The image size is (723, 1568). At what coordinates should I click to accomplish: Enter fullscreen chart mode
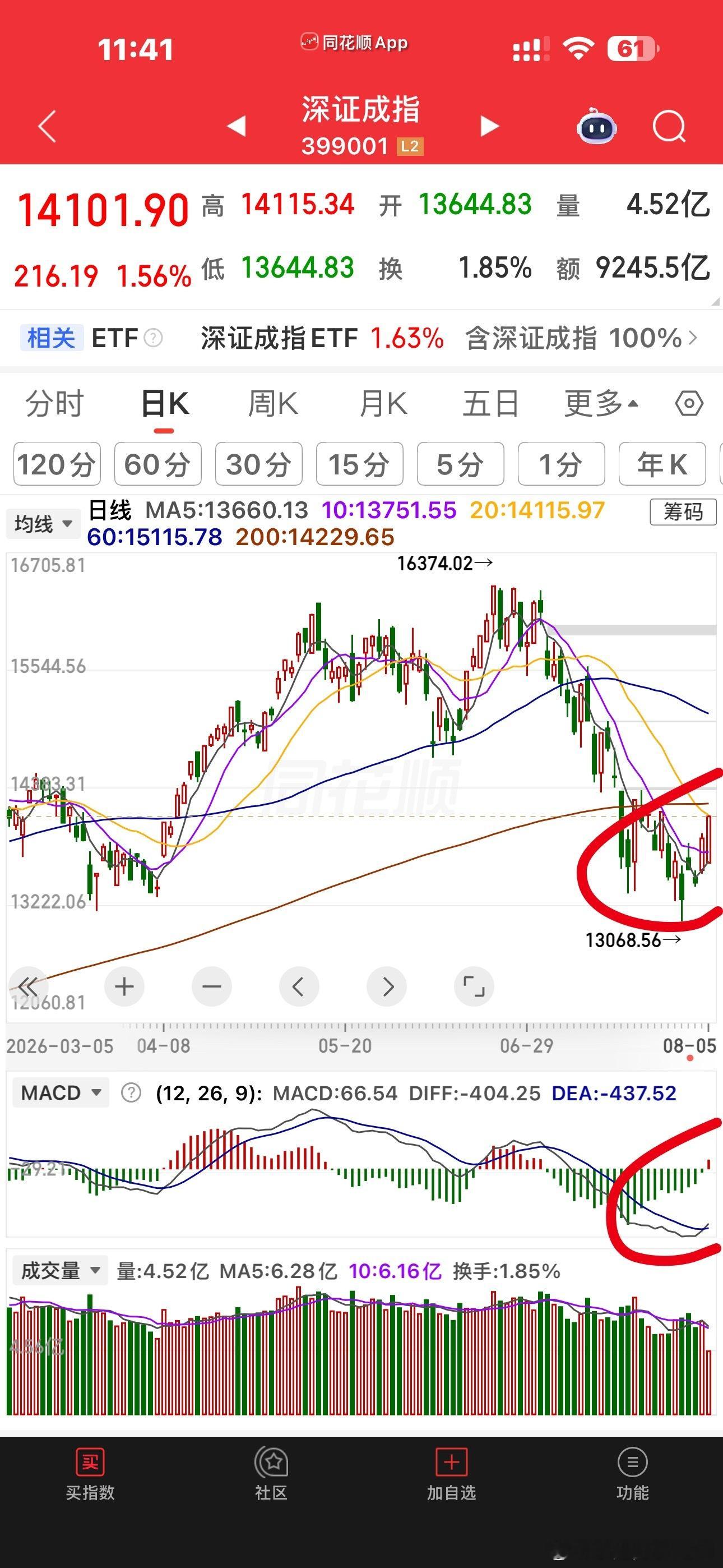(x=474, y=986)
